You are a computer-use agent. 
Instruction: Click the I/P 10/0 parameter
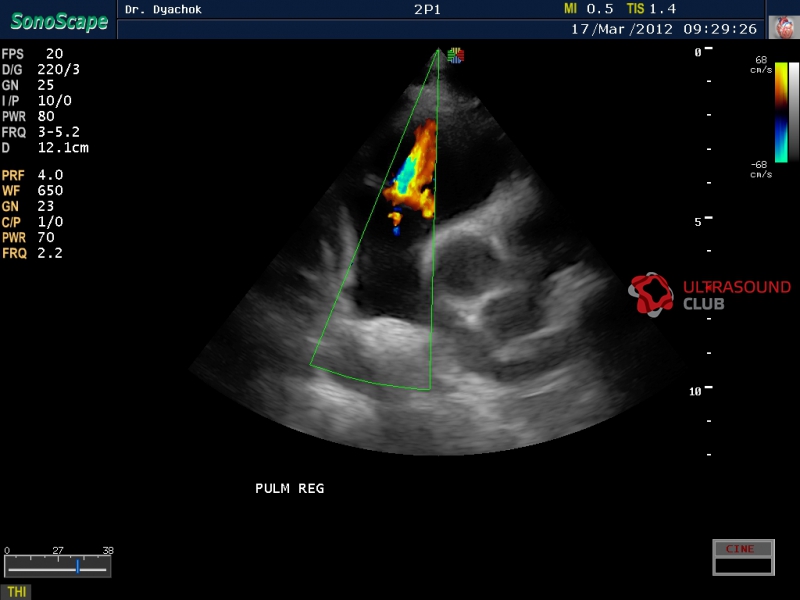point(37,101)
